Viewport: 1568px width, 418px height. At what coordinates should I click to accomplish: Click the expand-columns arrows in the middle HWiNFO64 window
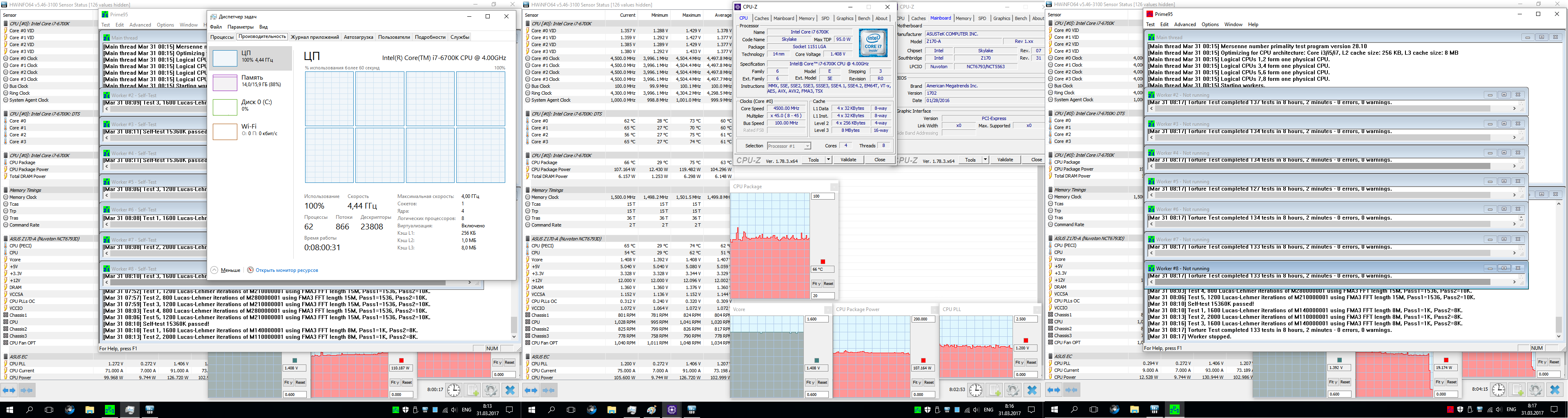(531, 390)
